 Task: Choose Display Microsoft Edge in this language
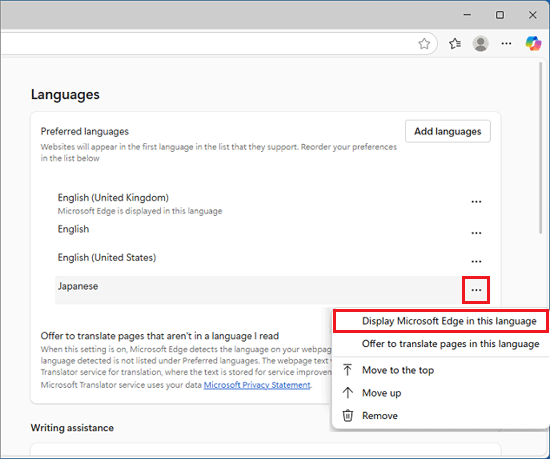[440, 321]
